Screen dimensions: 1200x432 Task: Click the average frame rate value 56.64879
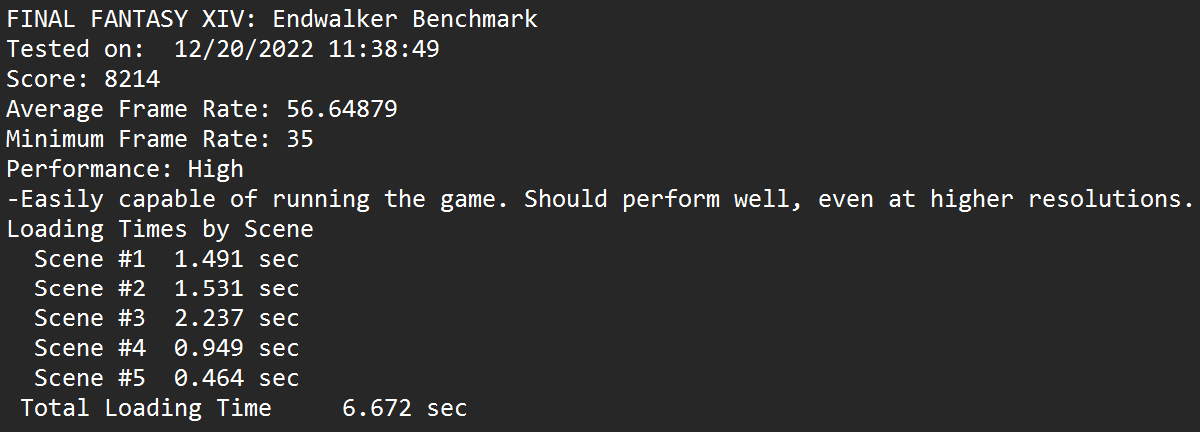(x=342, y=109)
